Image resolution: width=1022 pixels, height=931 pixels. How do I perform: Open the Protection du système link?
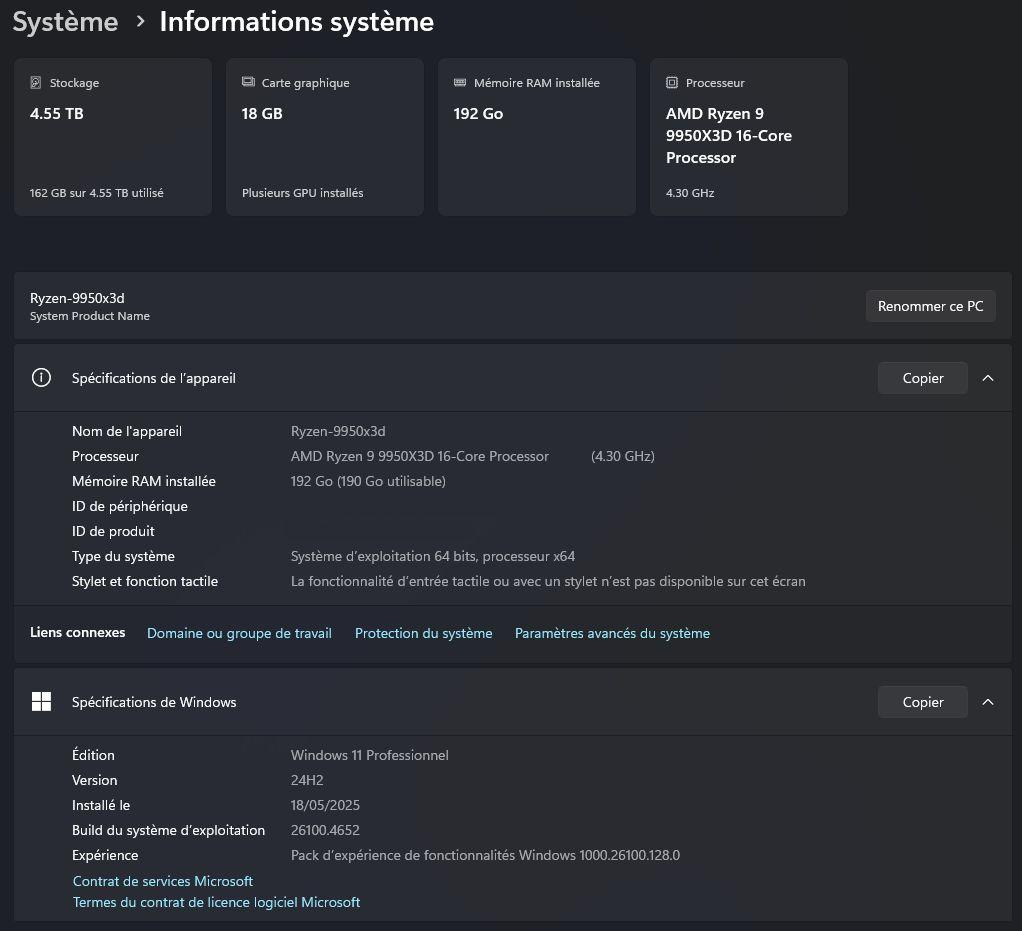point(423,633)
